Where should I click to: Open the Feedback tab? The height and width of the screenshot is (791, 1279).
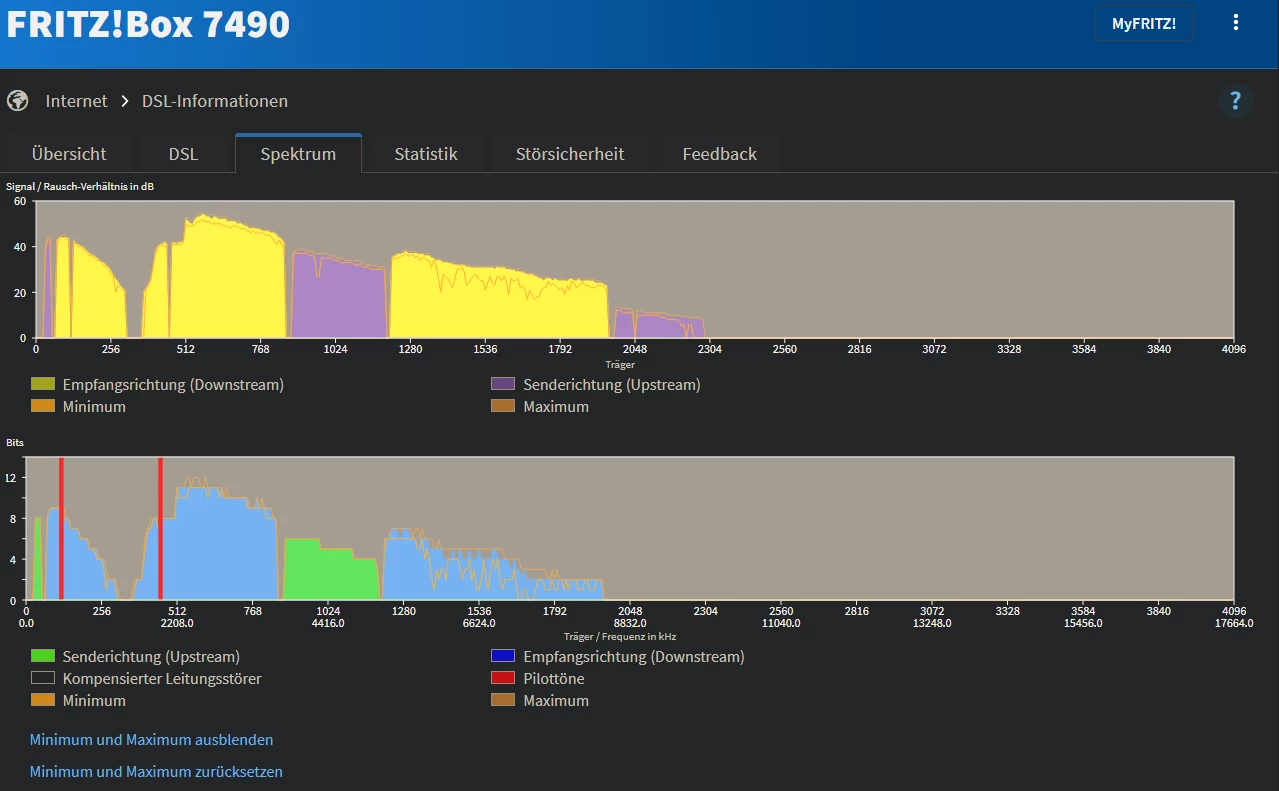[719, 154]
